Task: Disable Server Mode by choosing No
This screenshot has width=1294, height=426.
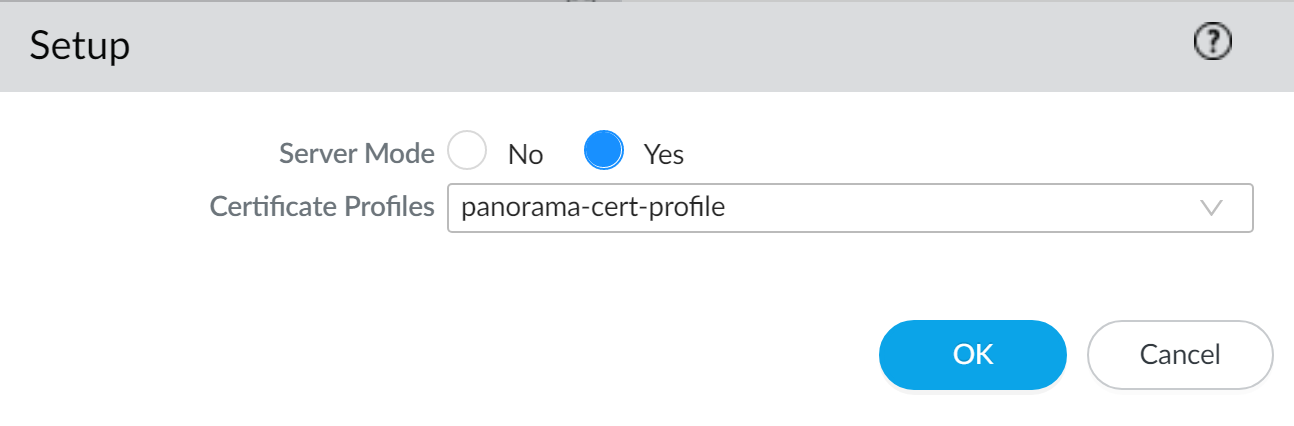Action: (x=467, y=153)
